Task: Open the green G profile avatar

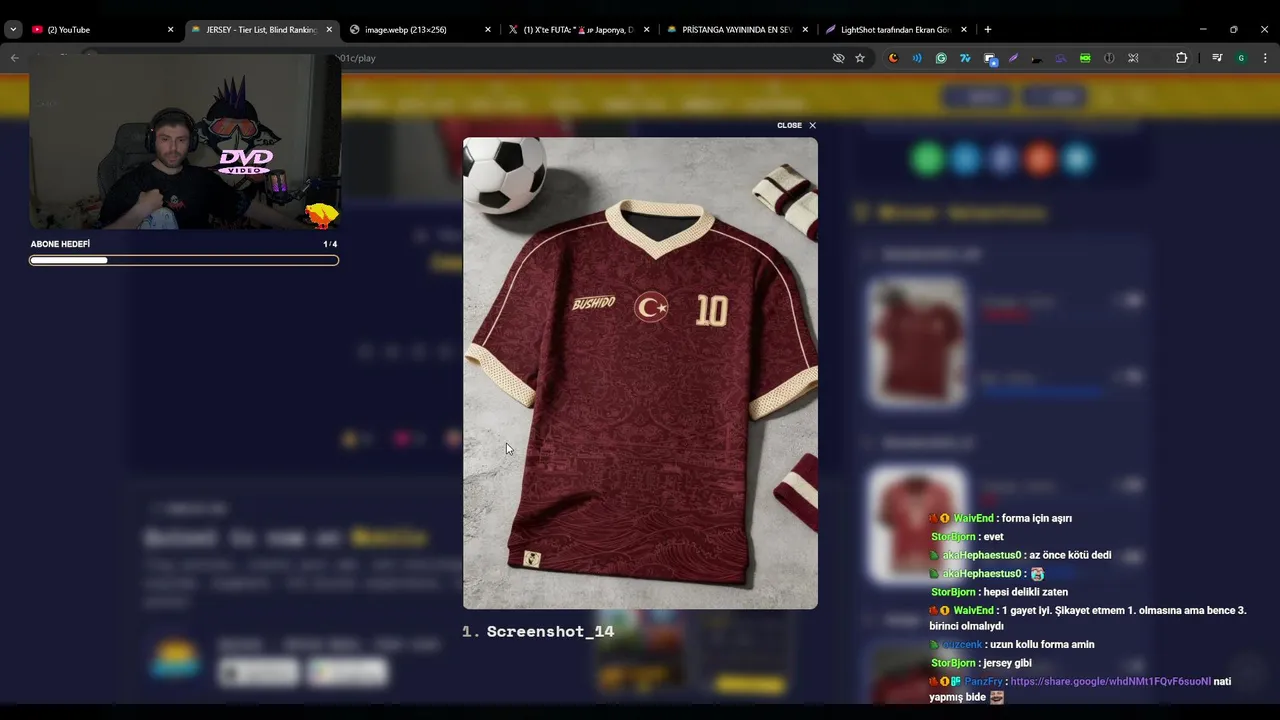Action: tap(1241, 58)
